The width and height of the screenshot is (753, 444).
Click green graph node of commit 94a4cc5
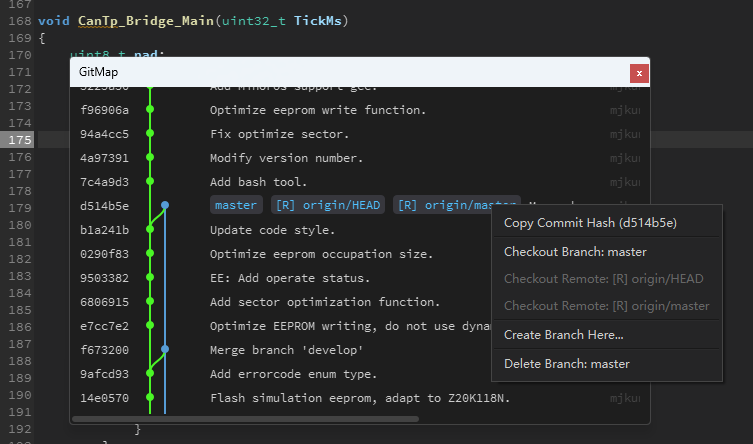click(150, 133)
